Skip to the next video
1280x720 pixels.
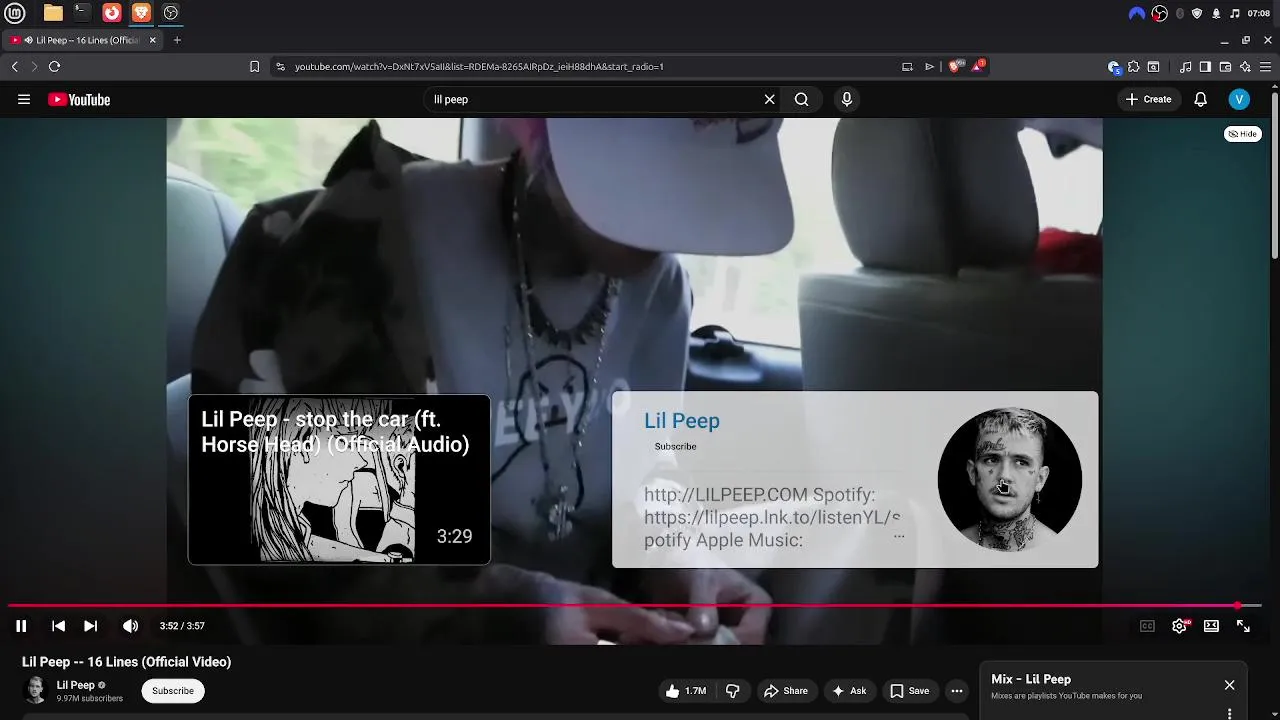click(x=90, y=626)
